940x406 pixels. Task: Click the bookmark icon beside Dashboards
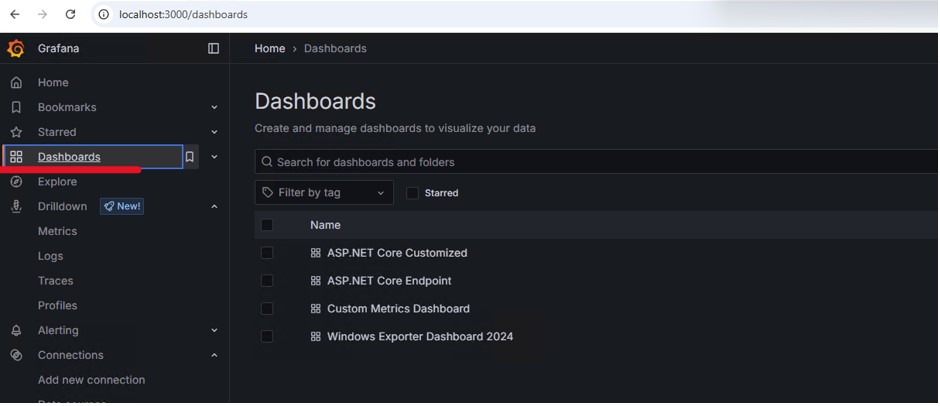[190, 157]
